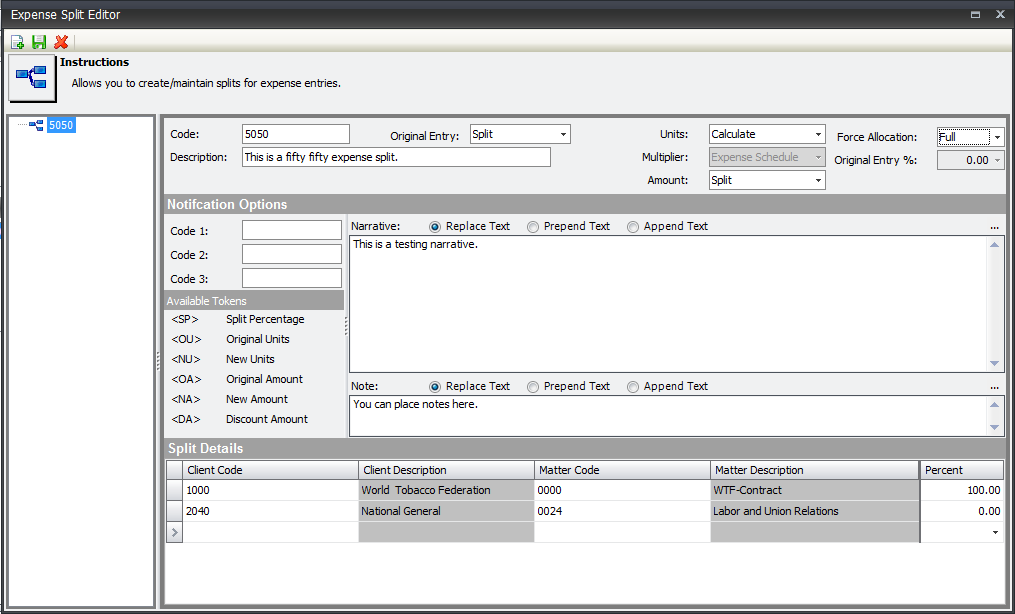This screenshot has width=1015, height=614.
Task: Open the Original Entry dropdown
Action: pyautogui.click(x=563, y=135)
